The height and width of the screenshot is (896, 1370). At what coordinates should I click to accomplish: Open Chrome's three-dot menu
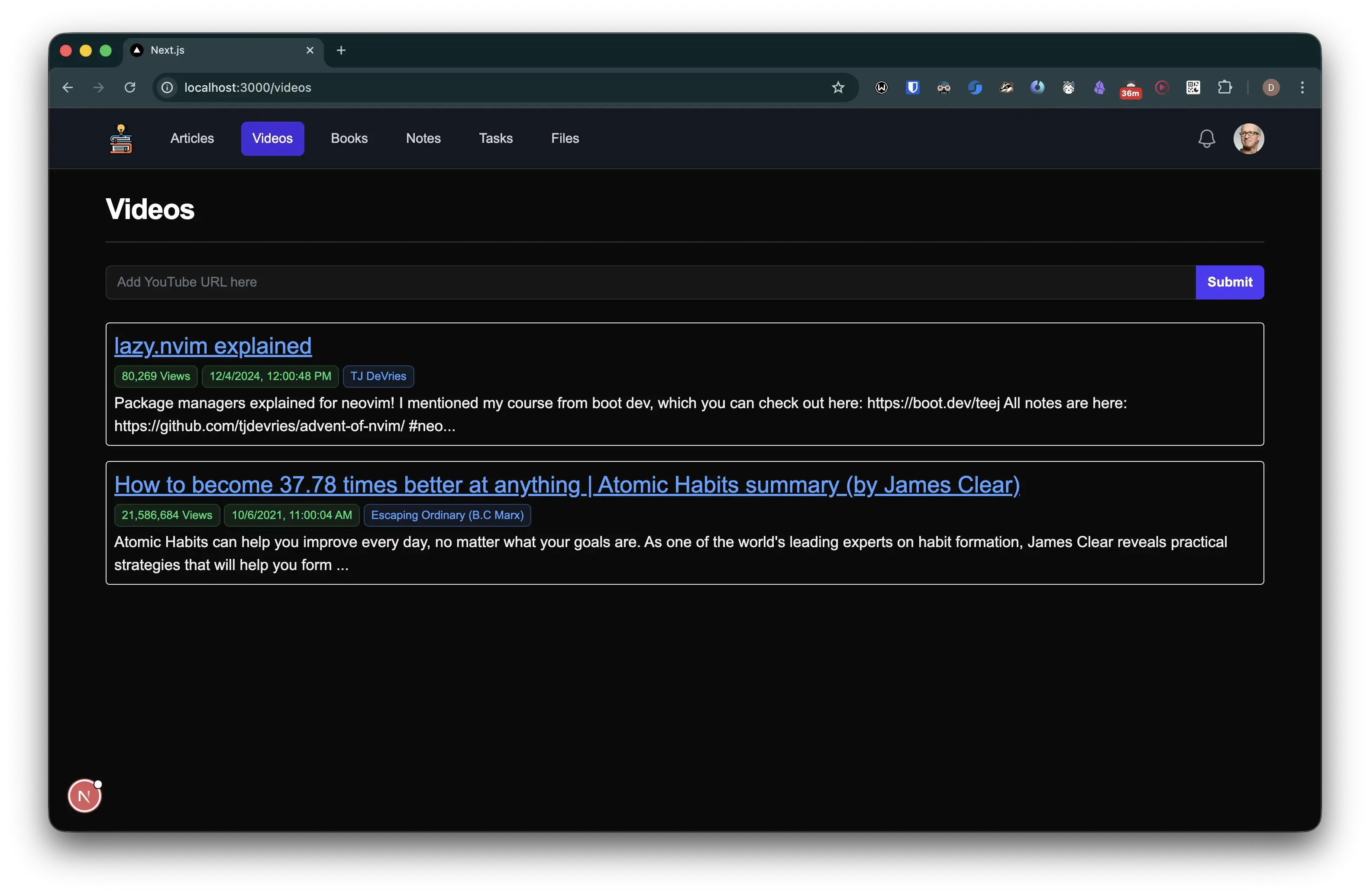(1302, 87)
